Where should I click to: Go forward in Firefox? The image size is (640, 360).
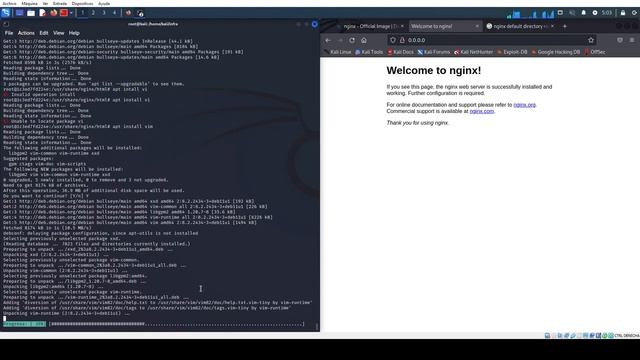coord(340,40)
